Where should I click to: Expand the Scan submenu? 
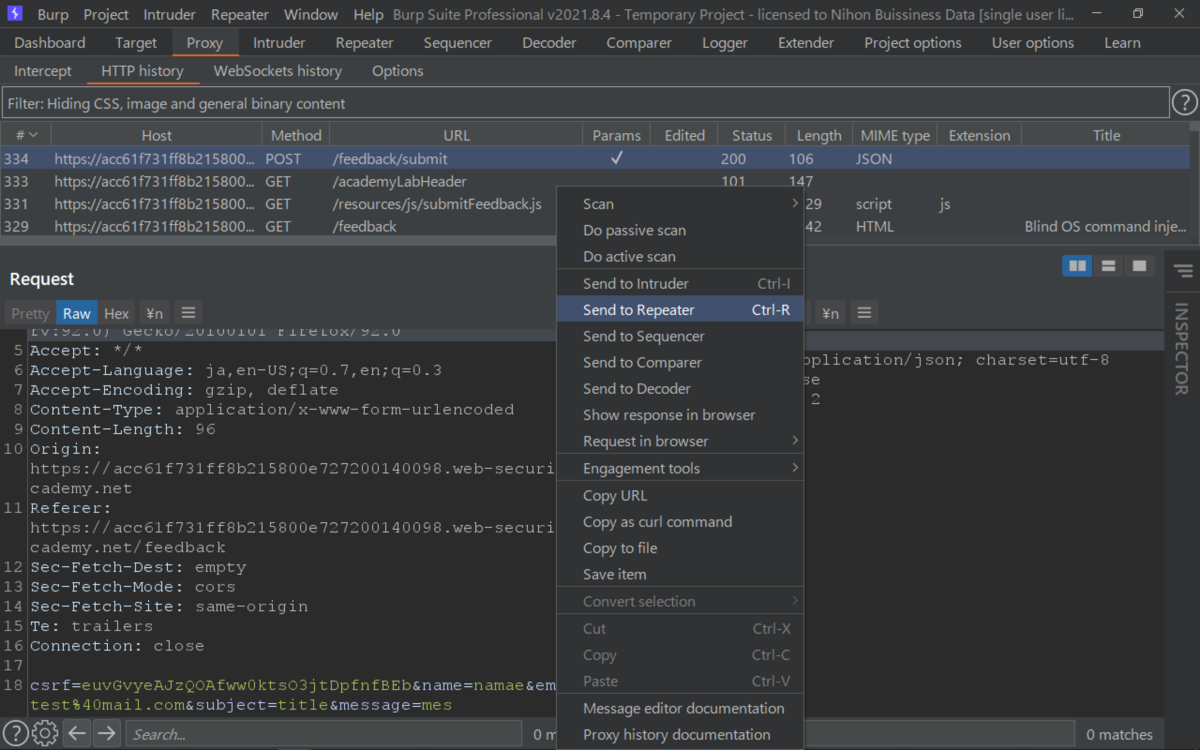pos(680,204)
